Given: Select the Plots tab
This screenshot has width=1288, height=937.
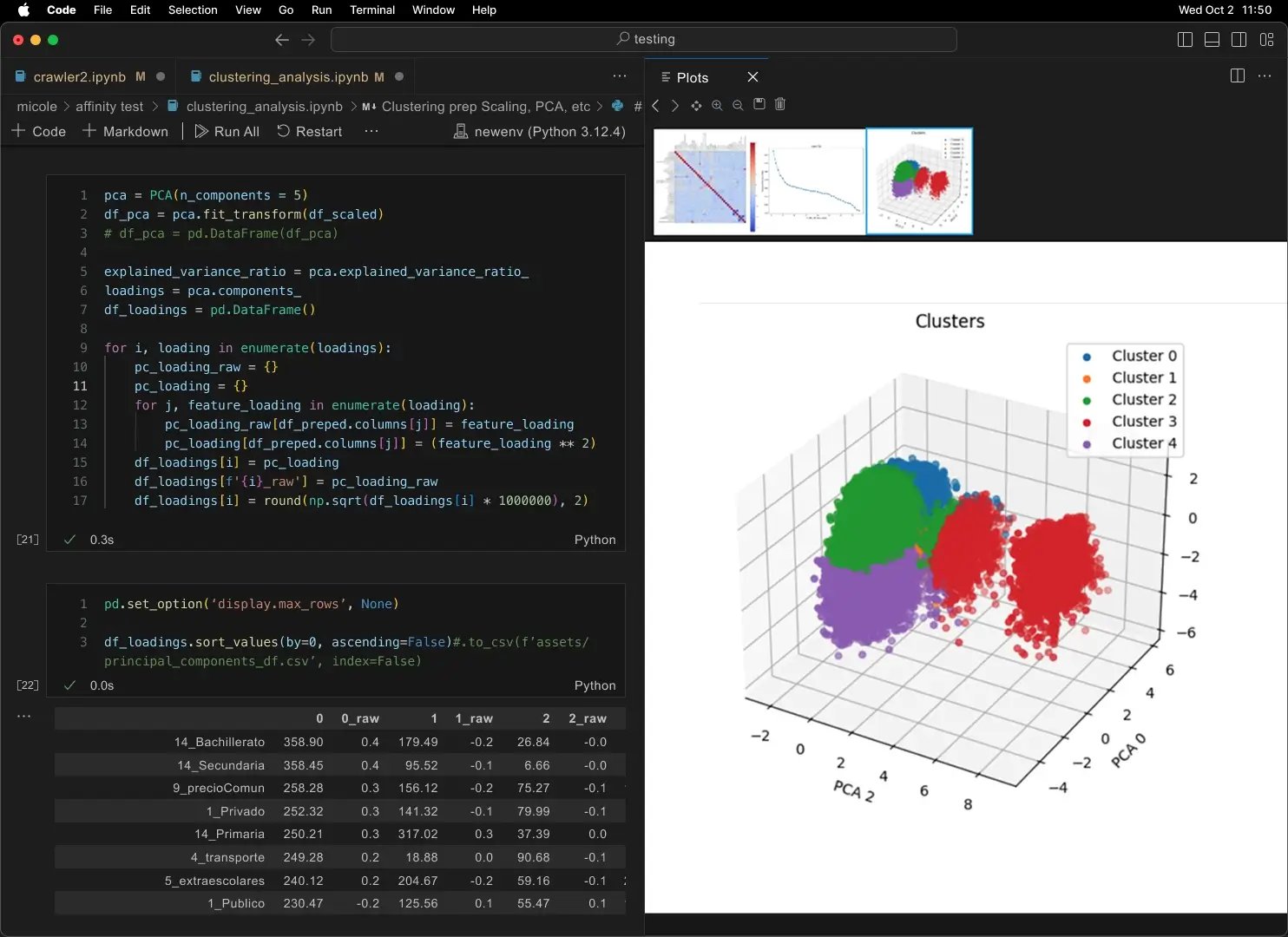Looking at the screenshot, I should point(693,77).
